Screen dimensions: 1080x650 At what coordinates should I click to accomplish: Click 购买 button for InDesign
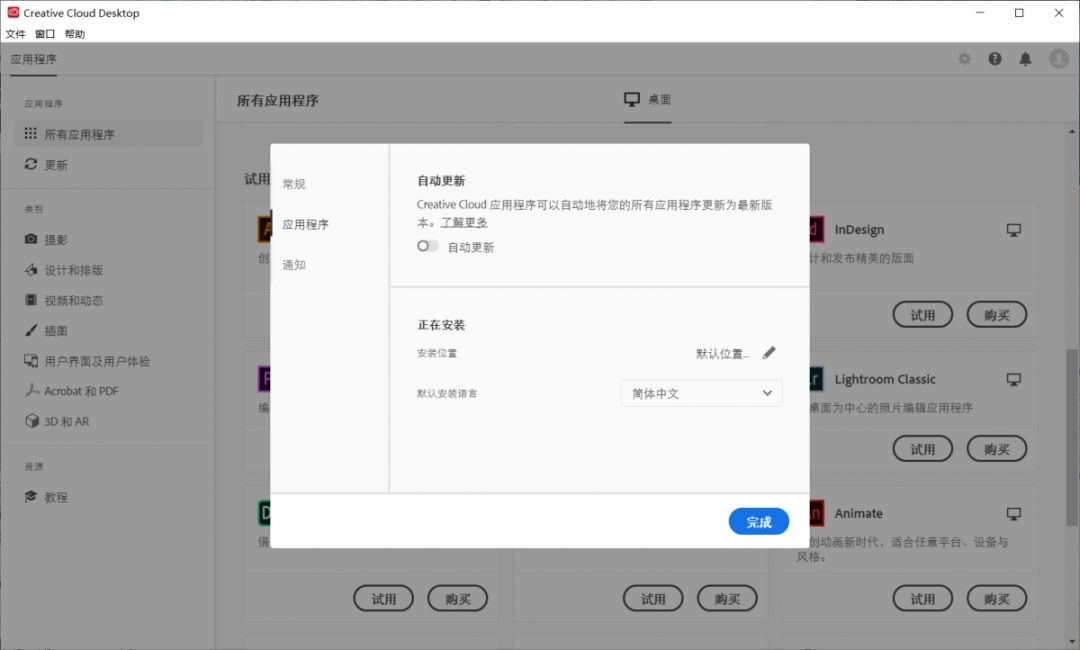(x=997, y=315)
